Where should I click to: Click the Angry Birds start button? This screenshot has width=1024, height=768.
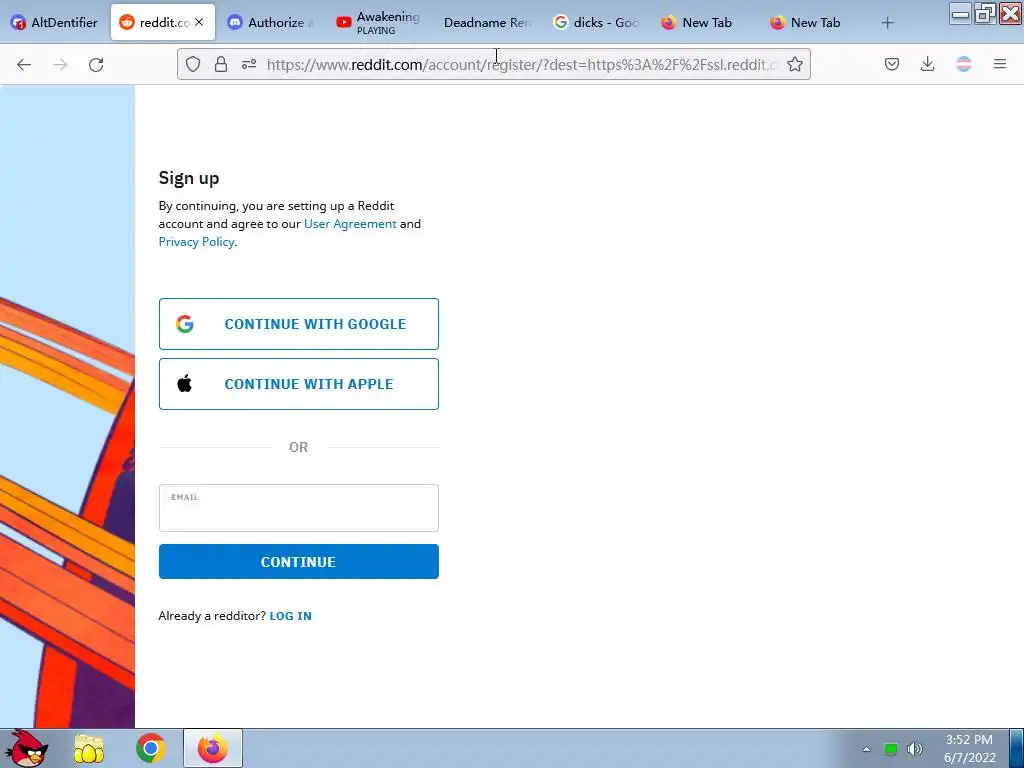[27, 748]
